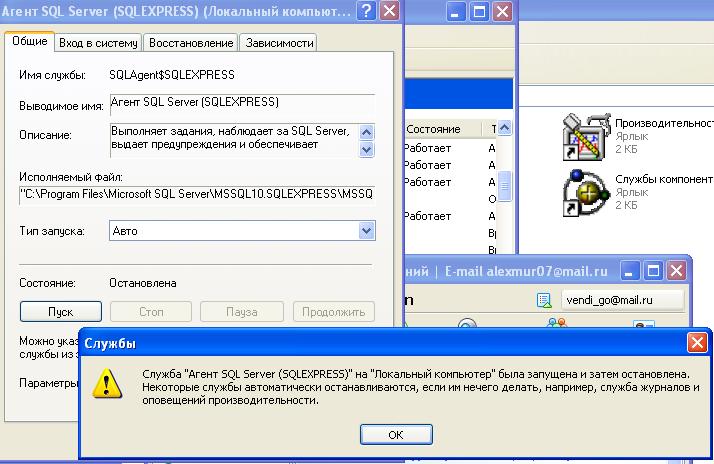Click the vendi_go@mail.ru field

click(622, 300)
